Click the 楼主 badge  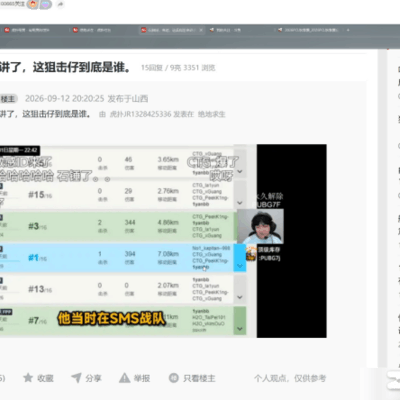(x=8, y=99)
